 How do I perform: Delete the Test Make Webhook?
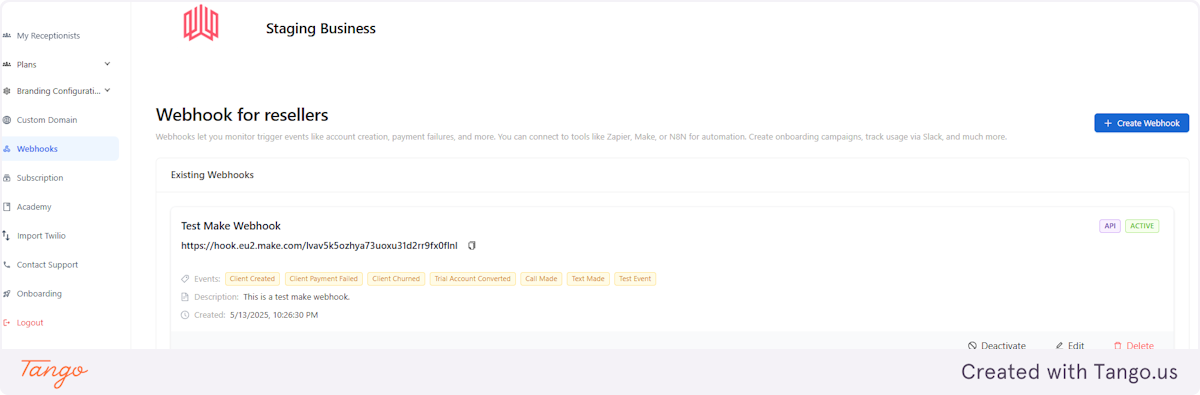coord(1133,346)
